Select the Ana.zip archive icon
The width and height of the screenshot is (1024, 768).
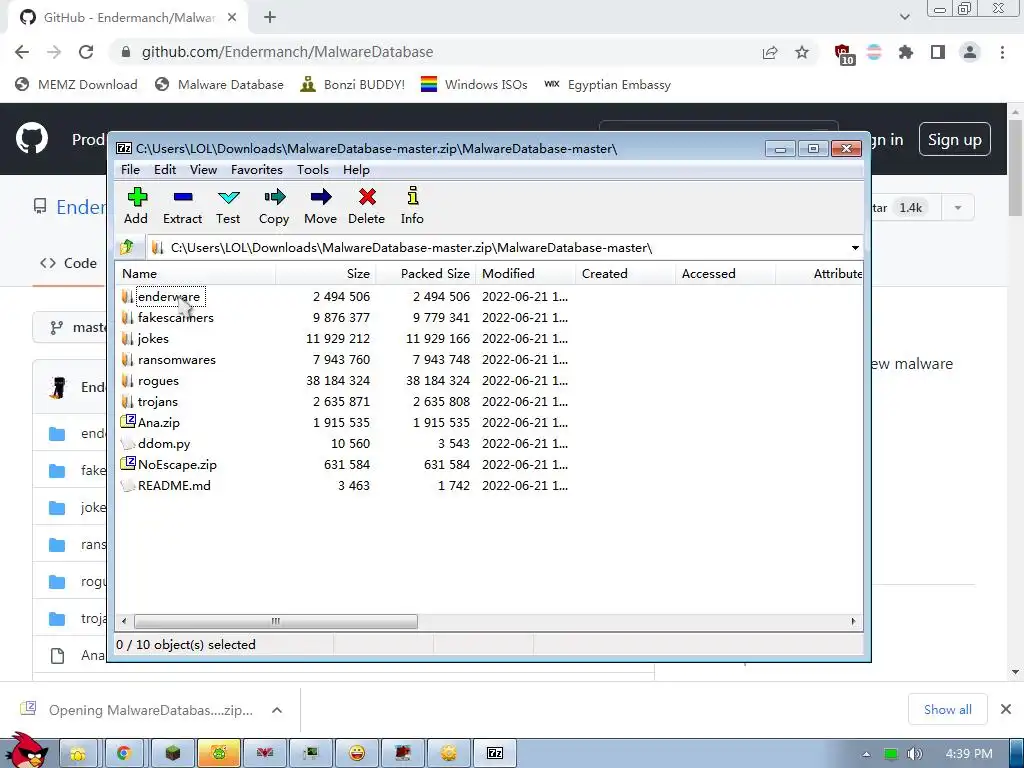pos(128,422)
